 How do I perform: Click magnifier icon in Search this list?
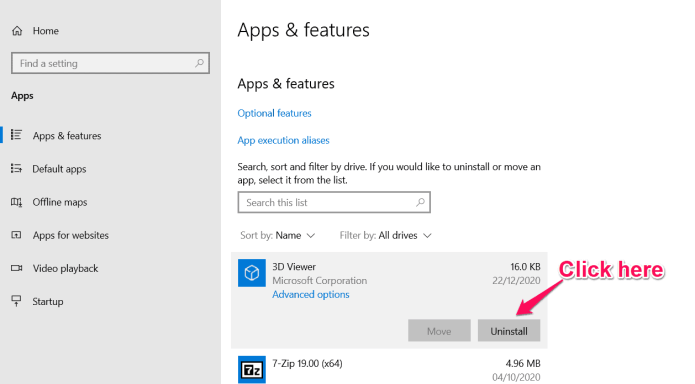(x=420, y=202)
